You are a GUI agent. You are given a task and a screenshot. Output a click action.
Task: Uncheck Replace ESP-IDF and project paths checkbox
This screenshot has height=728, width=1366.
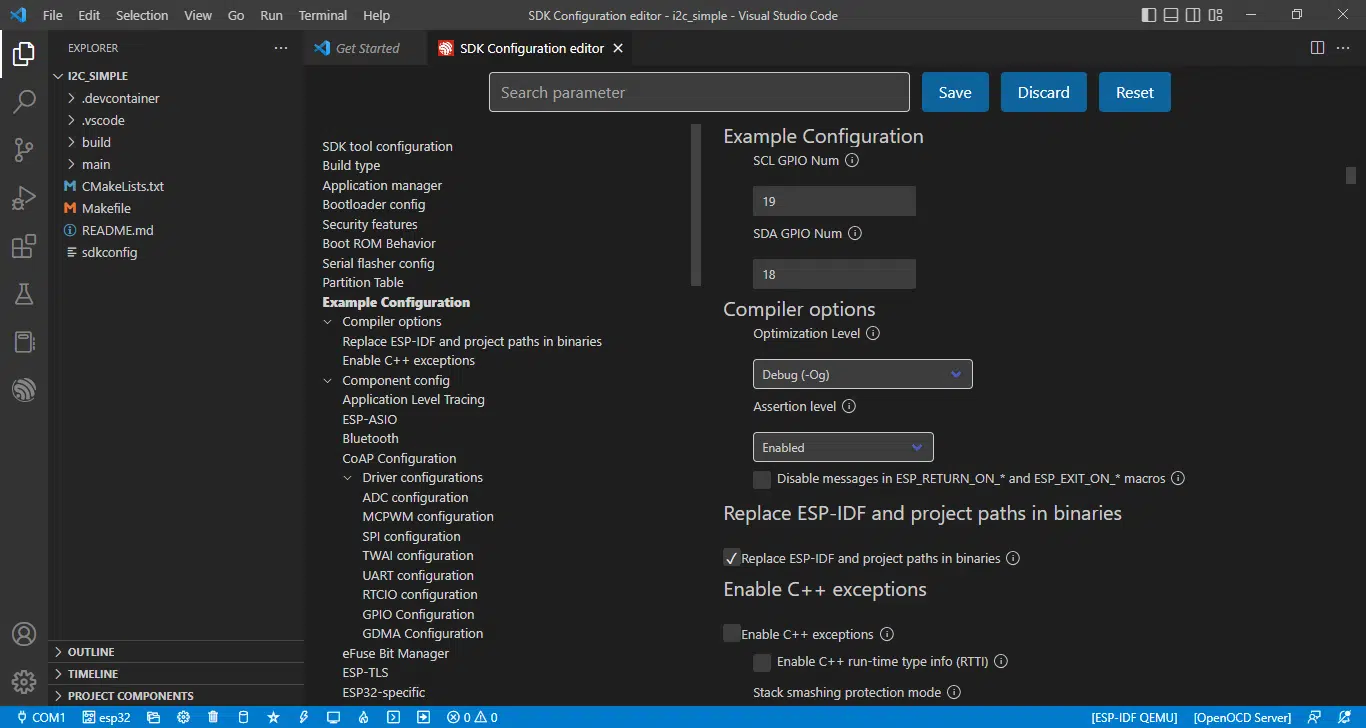point(731,558)
